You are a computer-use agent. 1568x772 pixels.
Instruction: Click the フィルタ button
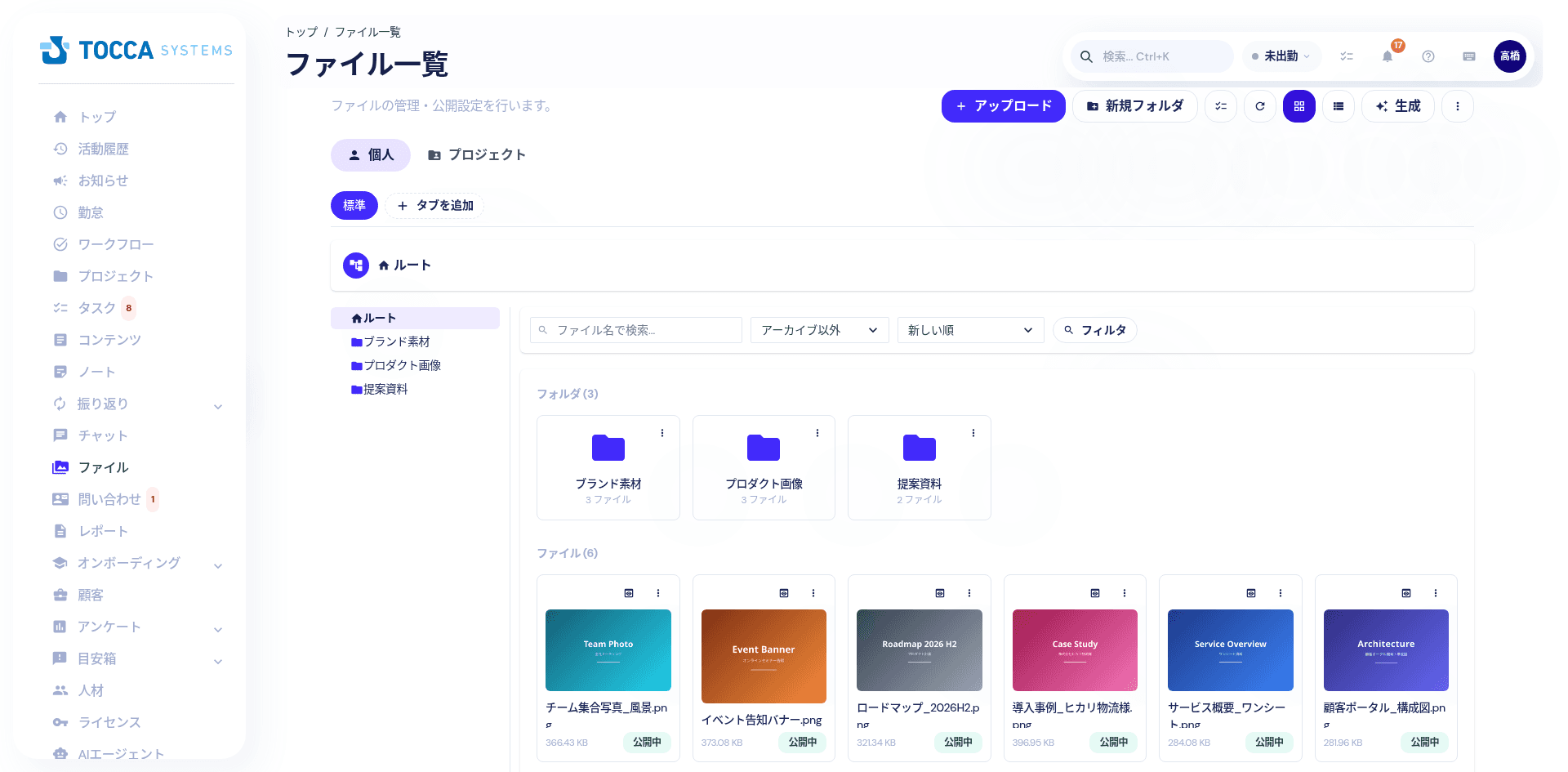(1095, 330)
